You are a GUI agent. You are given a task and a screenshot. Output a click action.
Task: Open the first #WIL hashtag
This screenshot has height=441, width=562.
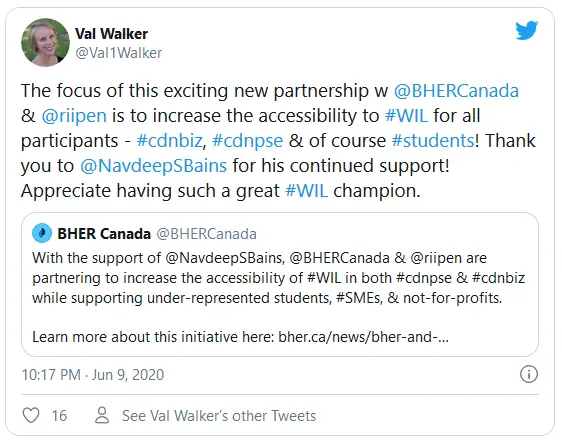[406, 116]
